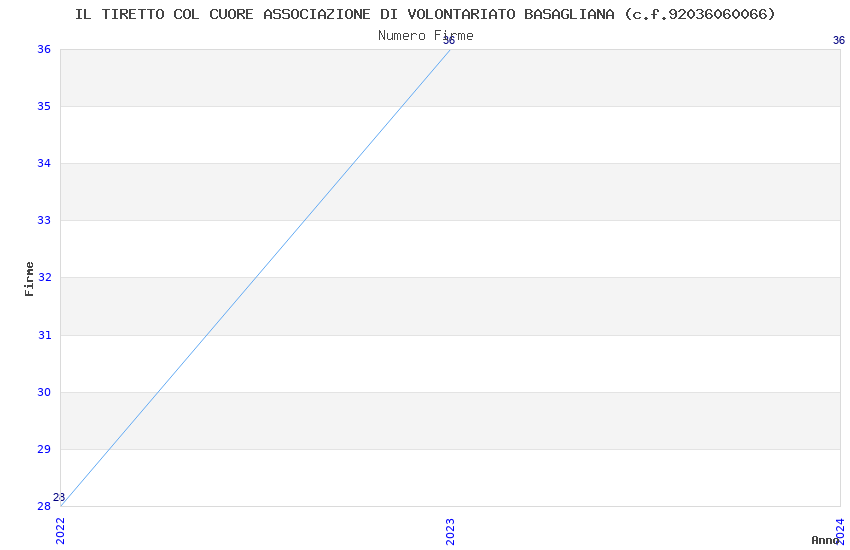This screenshot has width=850, height=550.
Task: Click the y-axis label 32
Action: [44, 277]
